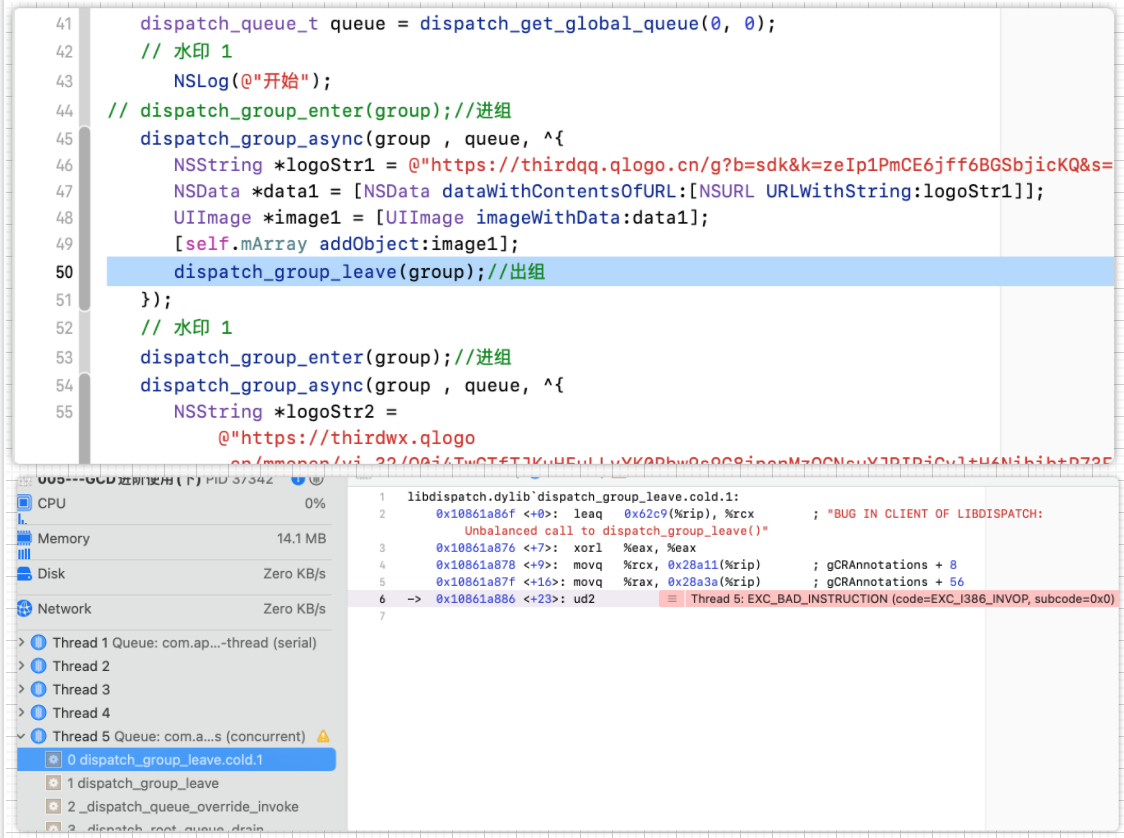The image size is (1124, 838).
Task: Select stack frame 0 dispatch_group_leave.cold.1
Action: 176,760
